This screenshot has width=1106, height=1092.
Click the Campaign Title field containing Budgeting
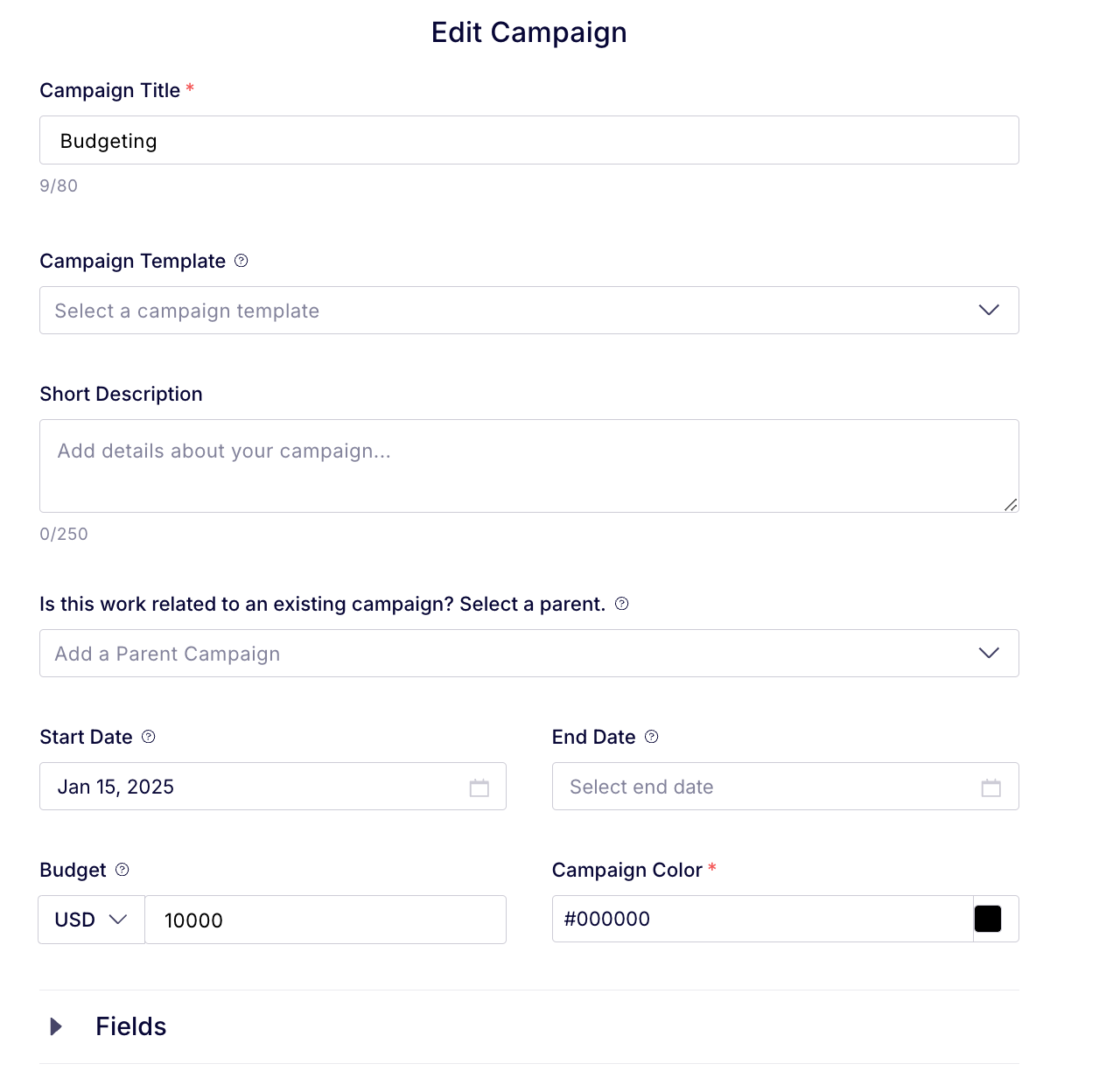(529, 140)
